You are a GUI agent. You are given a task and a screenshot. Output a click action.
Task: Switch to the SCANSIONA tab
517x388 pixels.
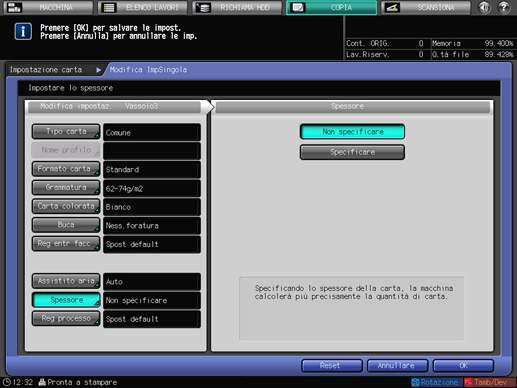pyautogui.click(x=426, y=7)
